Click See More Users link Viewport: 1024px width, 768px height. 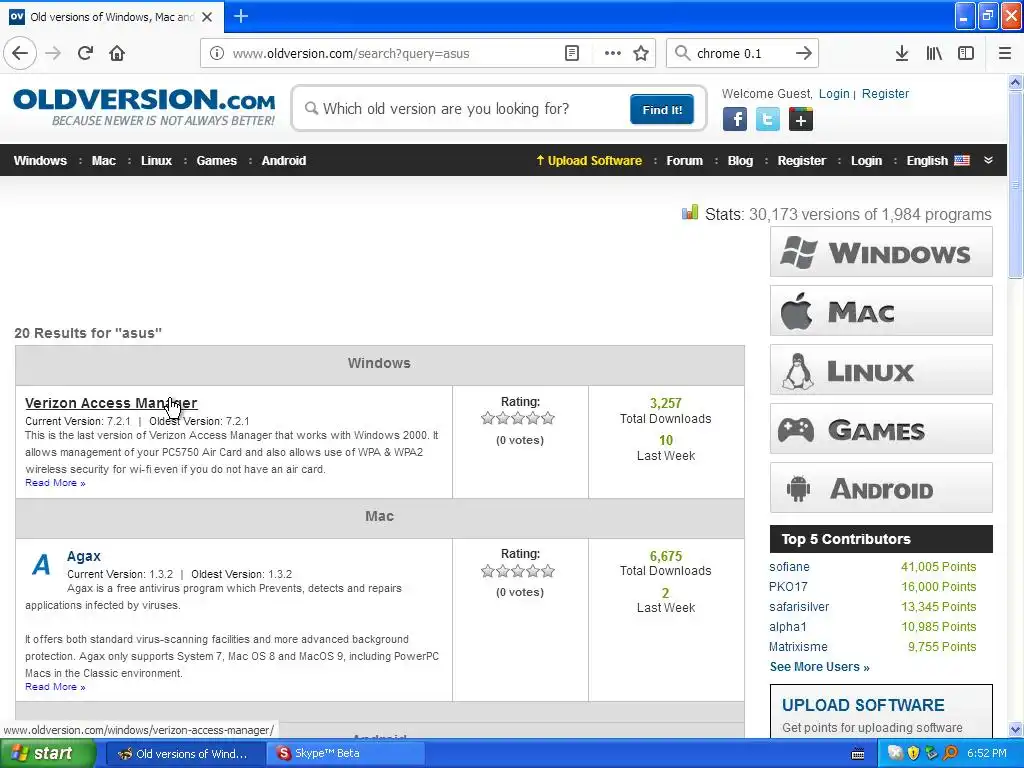pyautogui.click(x=820, y=667)
